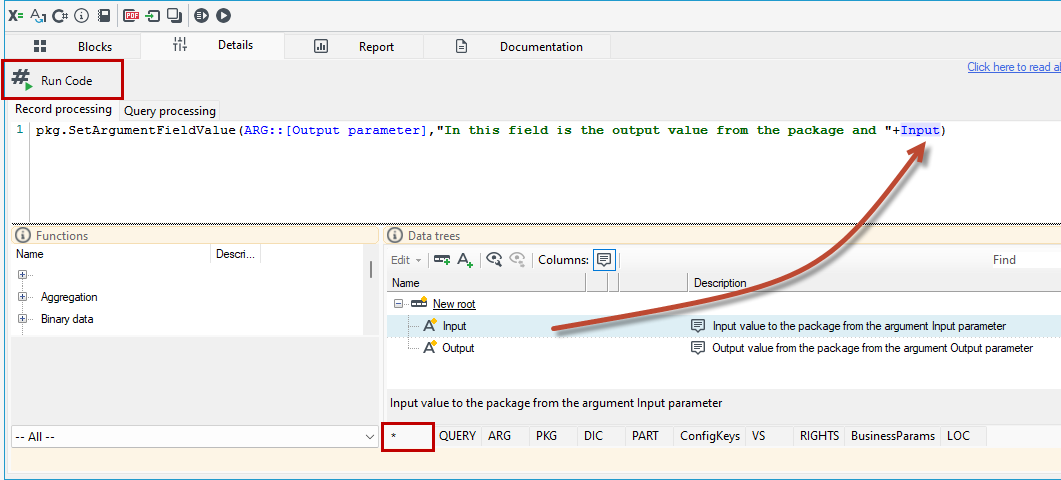Click the round play icon in toolbar

tap(223, 15)
